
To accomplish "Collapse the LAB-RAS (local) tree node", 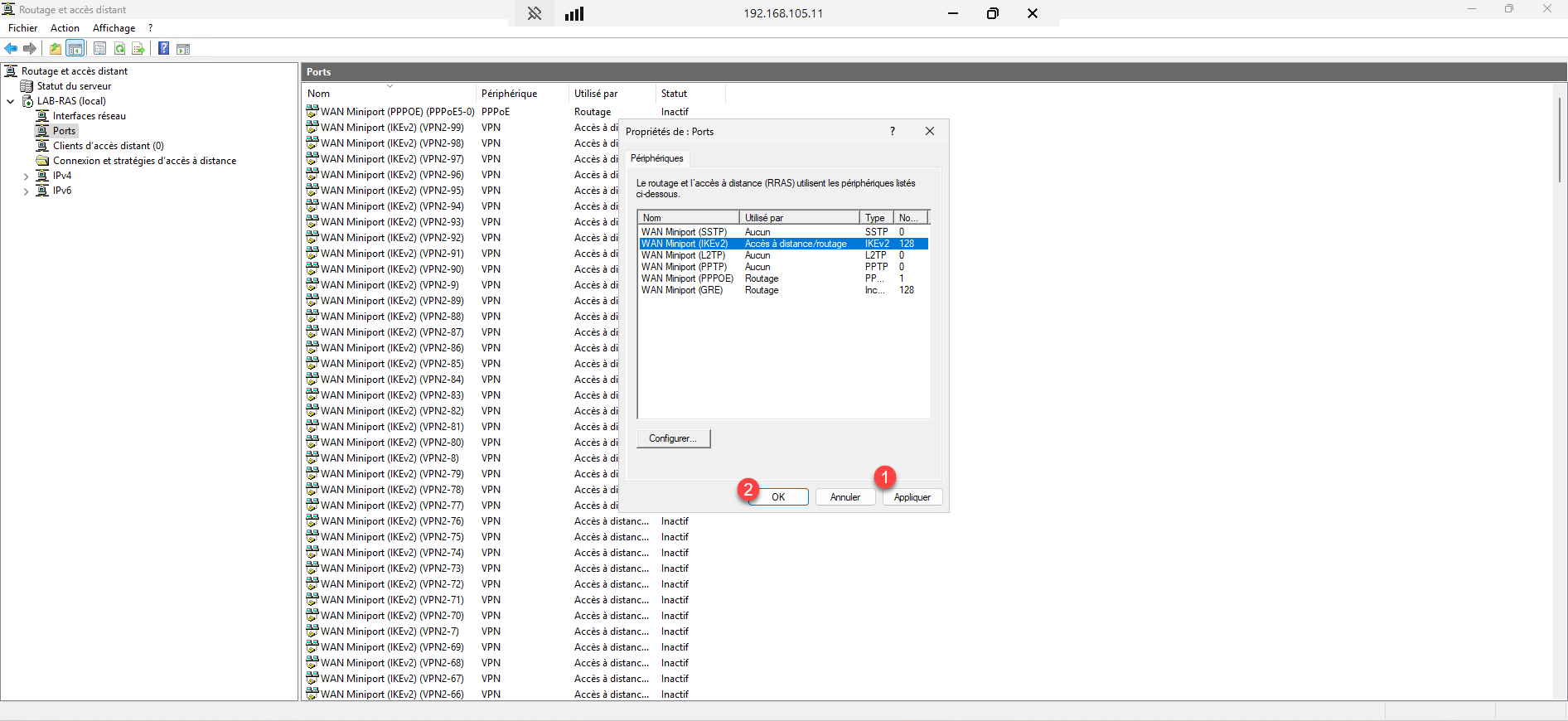I will click(x=11, y=101).
